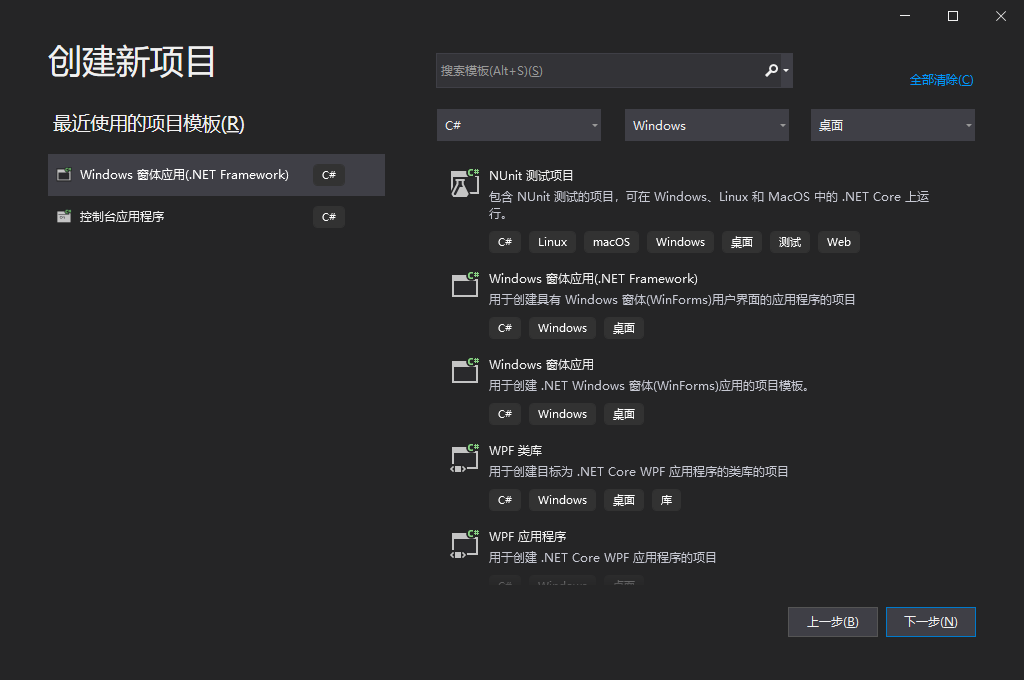The image size is (1024, 680).
Task: Open the 桌面 project type filter dropdown
Action: tap(893, 125)
